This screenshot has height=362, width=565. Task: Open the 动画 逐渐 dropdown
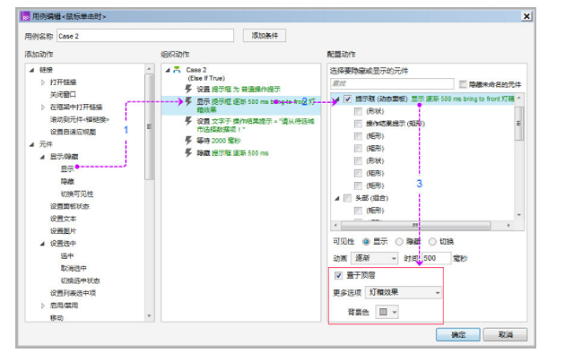click(374, 258)
